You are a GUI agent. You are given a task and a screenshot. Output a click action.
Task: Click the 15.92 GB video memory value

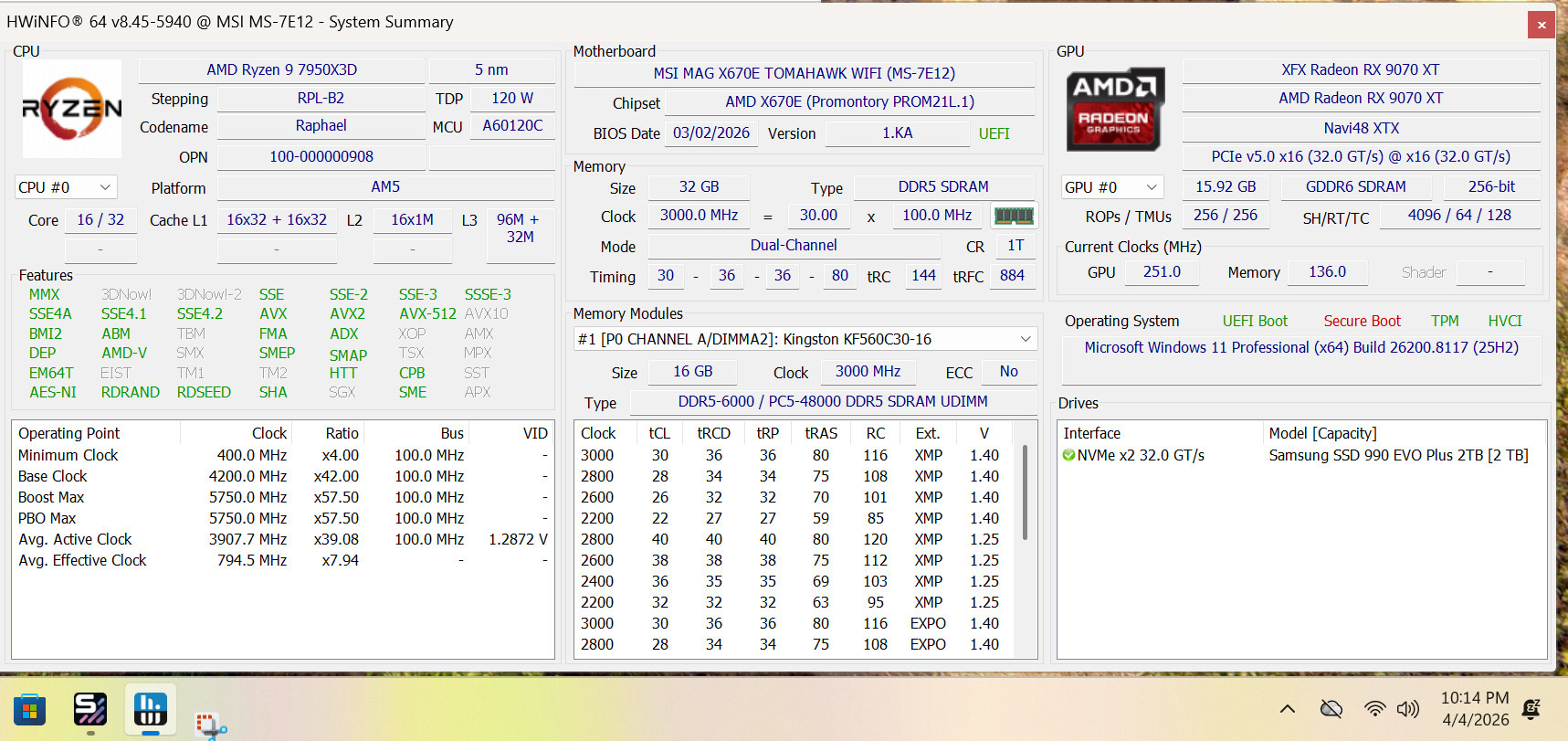[1226, 187]
